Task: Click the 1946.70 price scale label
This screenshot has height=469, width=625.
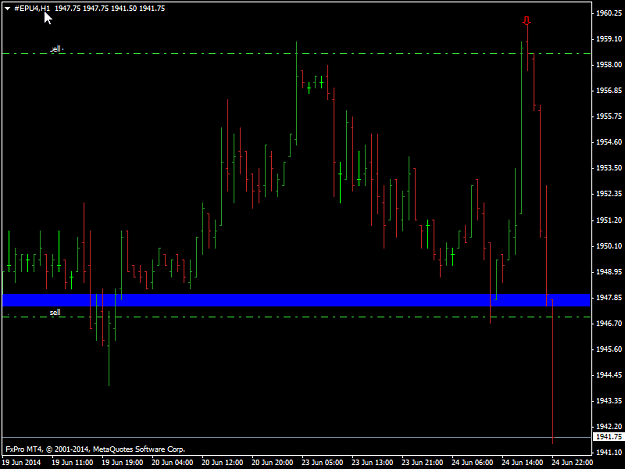Action: point(609,323)
